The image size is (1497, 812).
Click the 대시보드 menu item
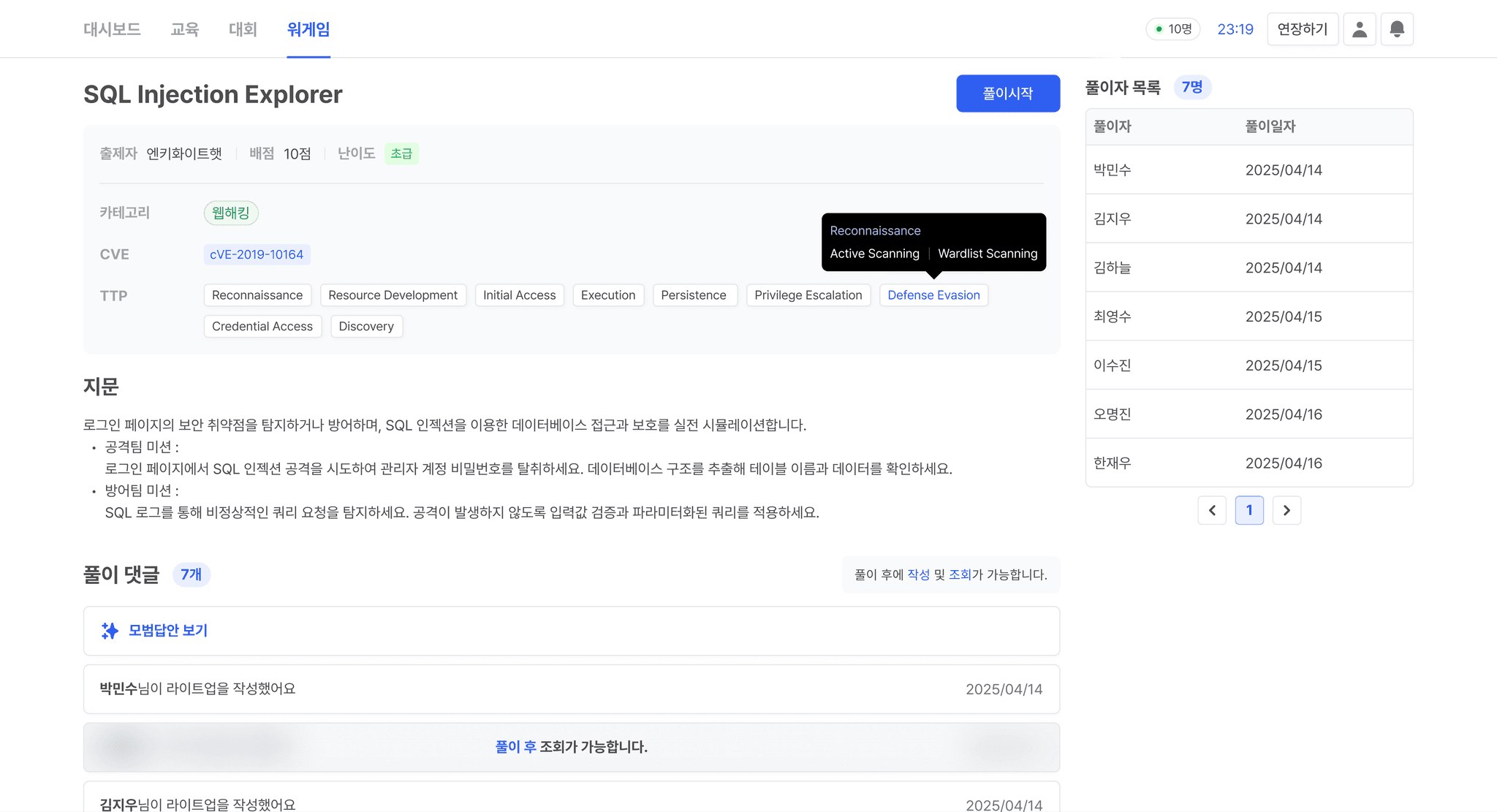113,29
